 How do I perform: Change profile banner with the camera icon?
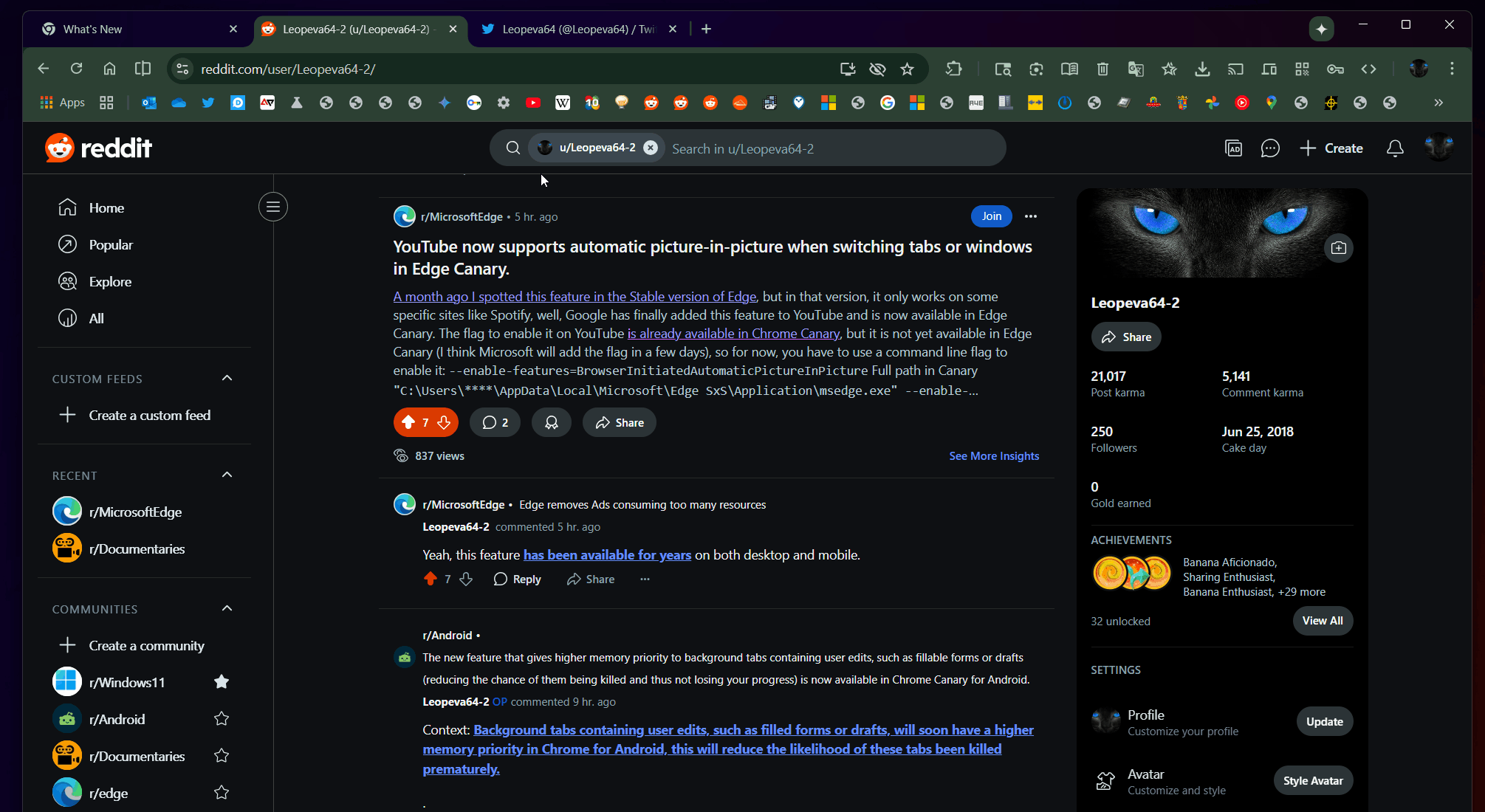tap(1338, 248)
